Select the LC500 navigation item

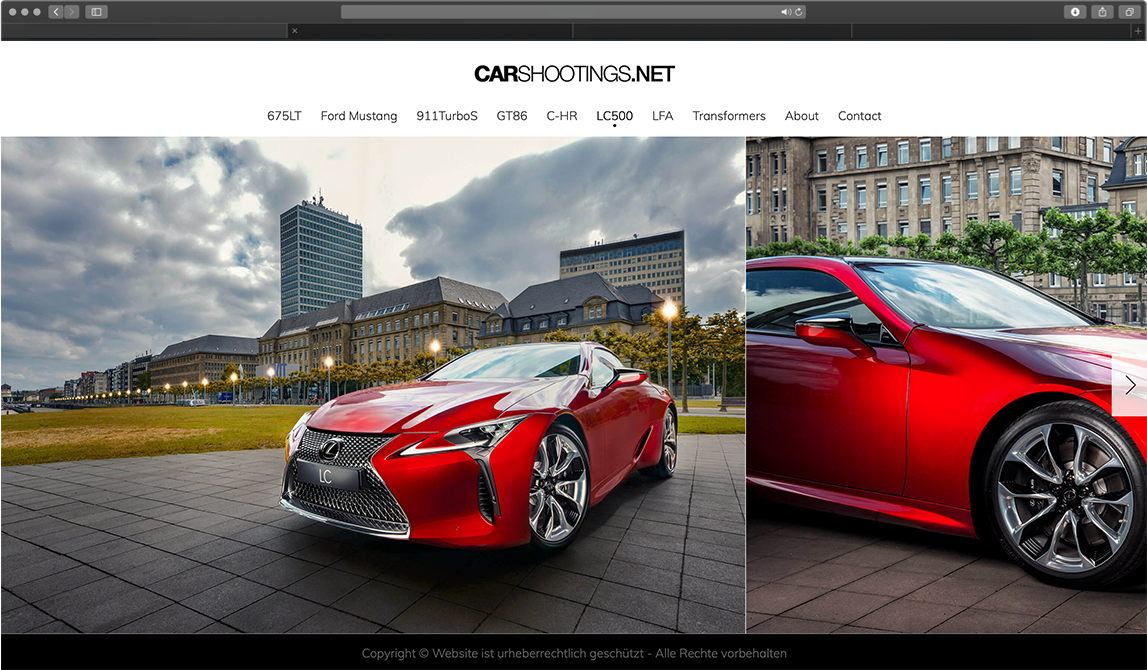tap(614, 116)
